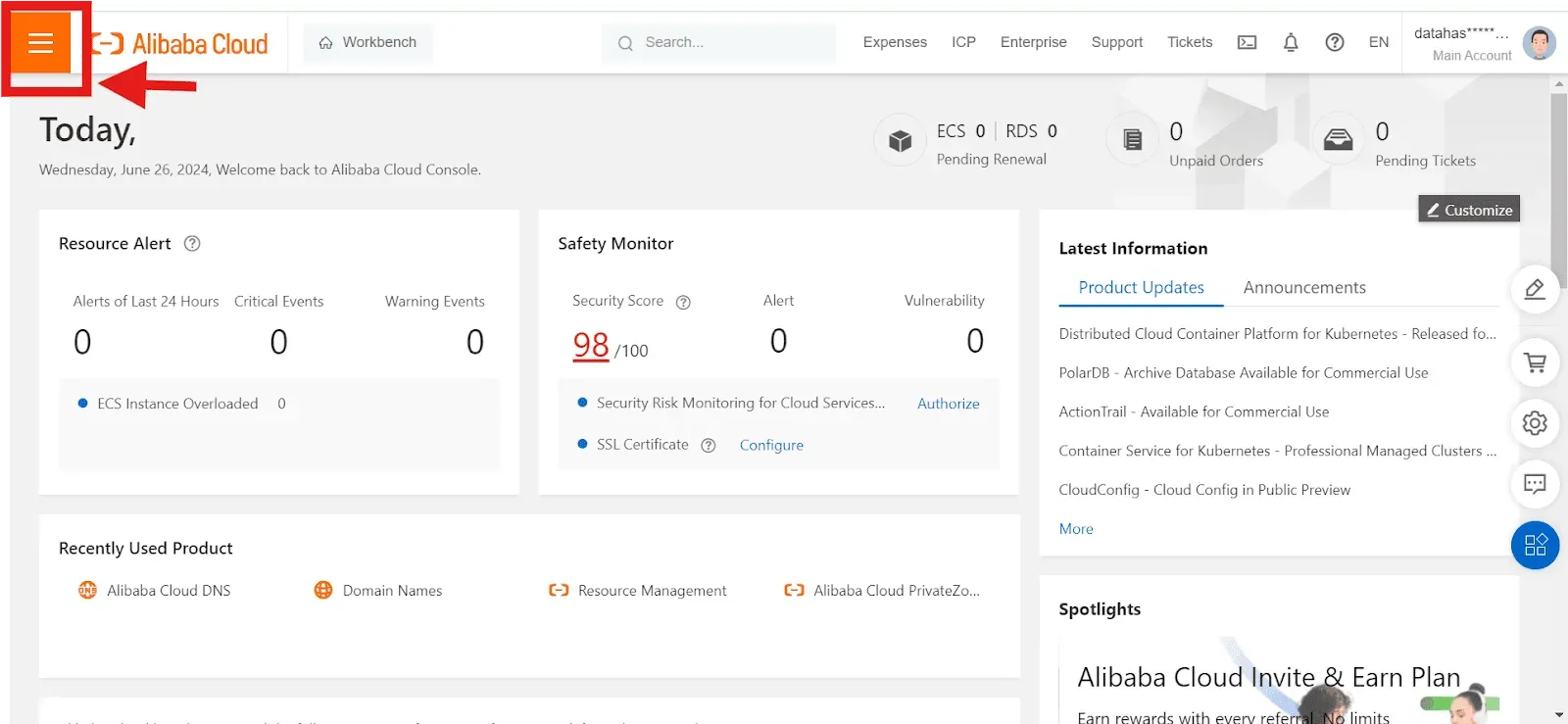The width and height of the screenshot is (1568, 724).
Task: Click the Domain Names globe icon
Action: pos(322,590)
